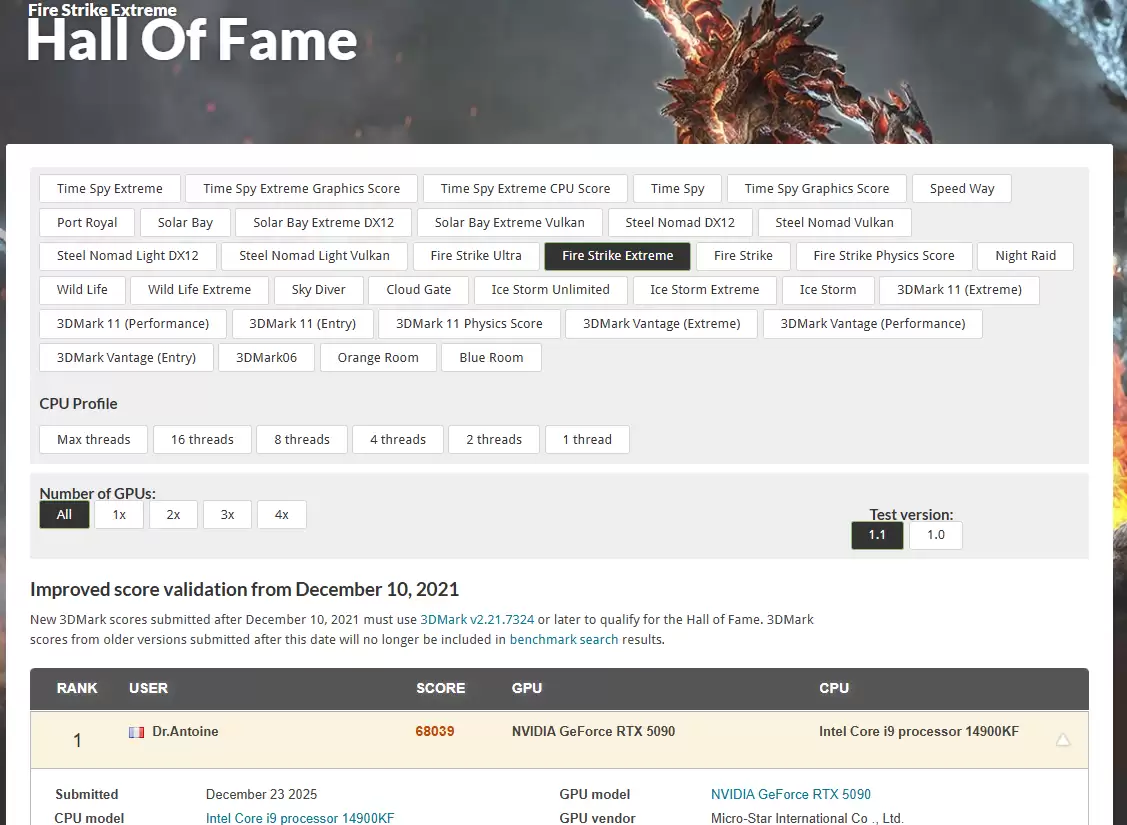Open the NVIDIA GeForce RTX 5090 GPU model link
1127x825 pixels.
(x=790, y=794)
